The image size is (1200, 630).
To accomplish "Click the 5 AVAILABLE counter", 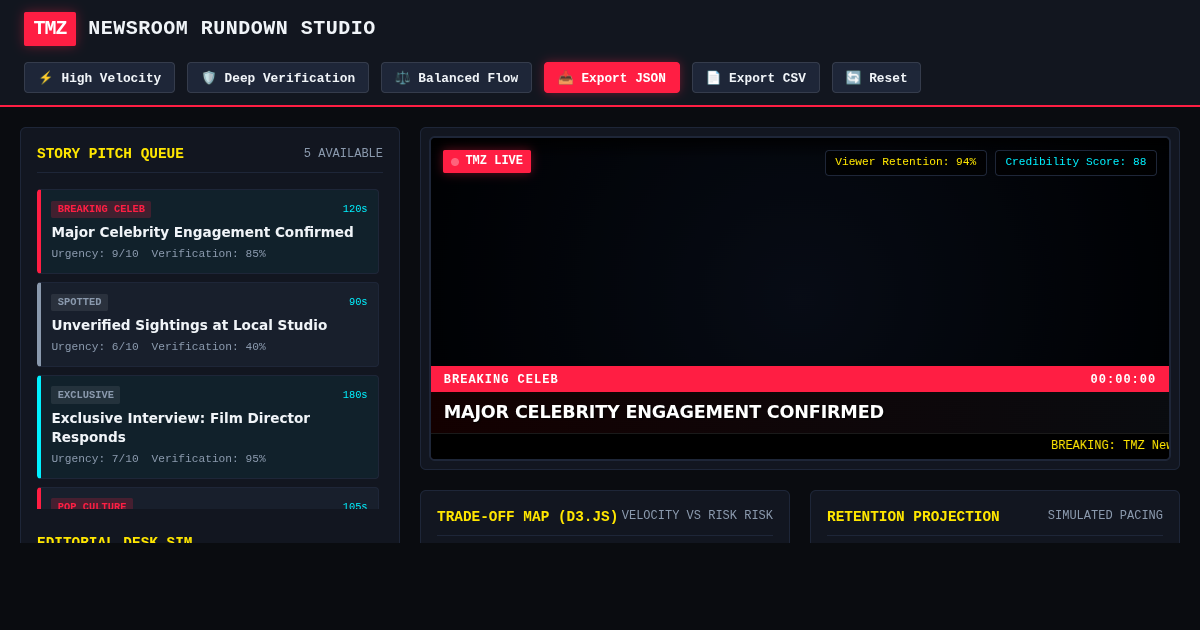I will (x=343, y=154).
